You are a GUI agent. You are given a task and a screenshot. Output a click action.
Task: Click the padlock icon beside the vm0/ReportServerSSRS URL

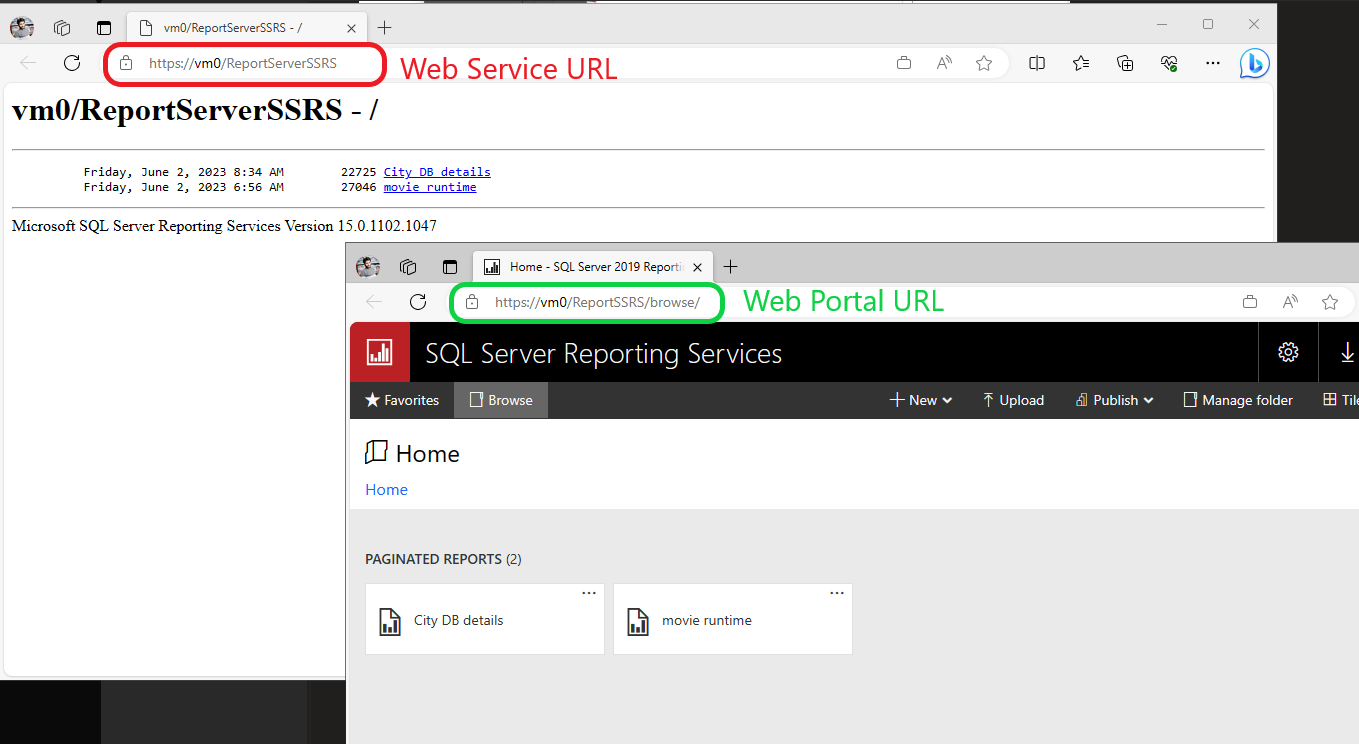pyautogui.click(x=126, y=63)
